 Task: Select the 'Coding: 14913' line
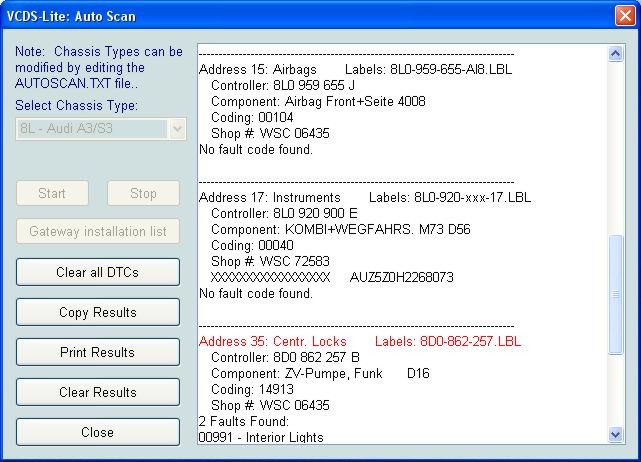[x=252, y=389]
